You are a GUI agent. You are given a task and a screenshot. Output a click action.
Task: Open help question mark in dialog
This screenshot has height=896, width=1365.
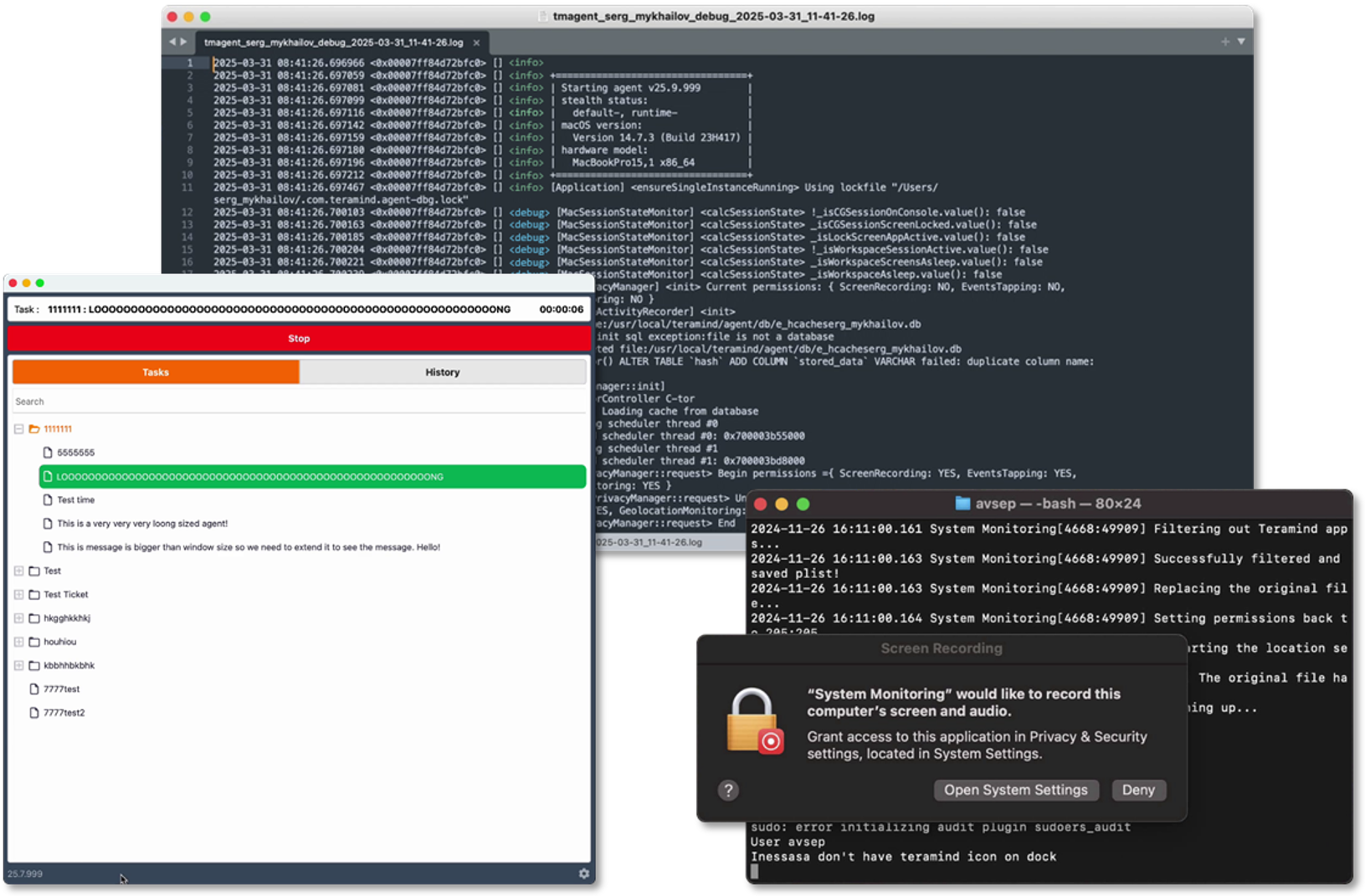(728, 791)
